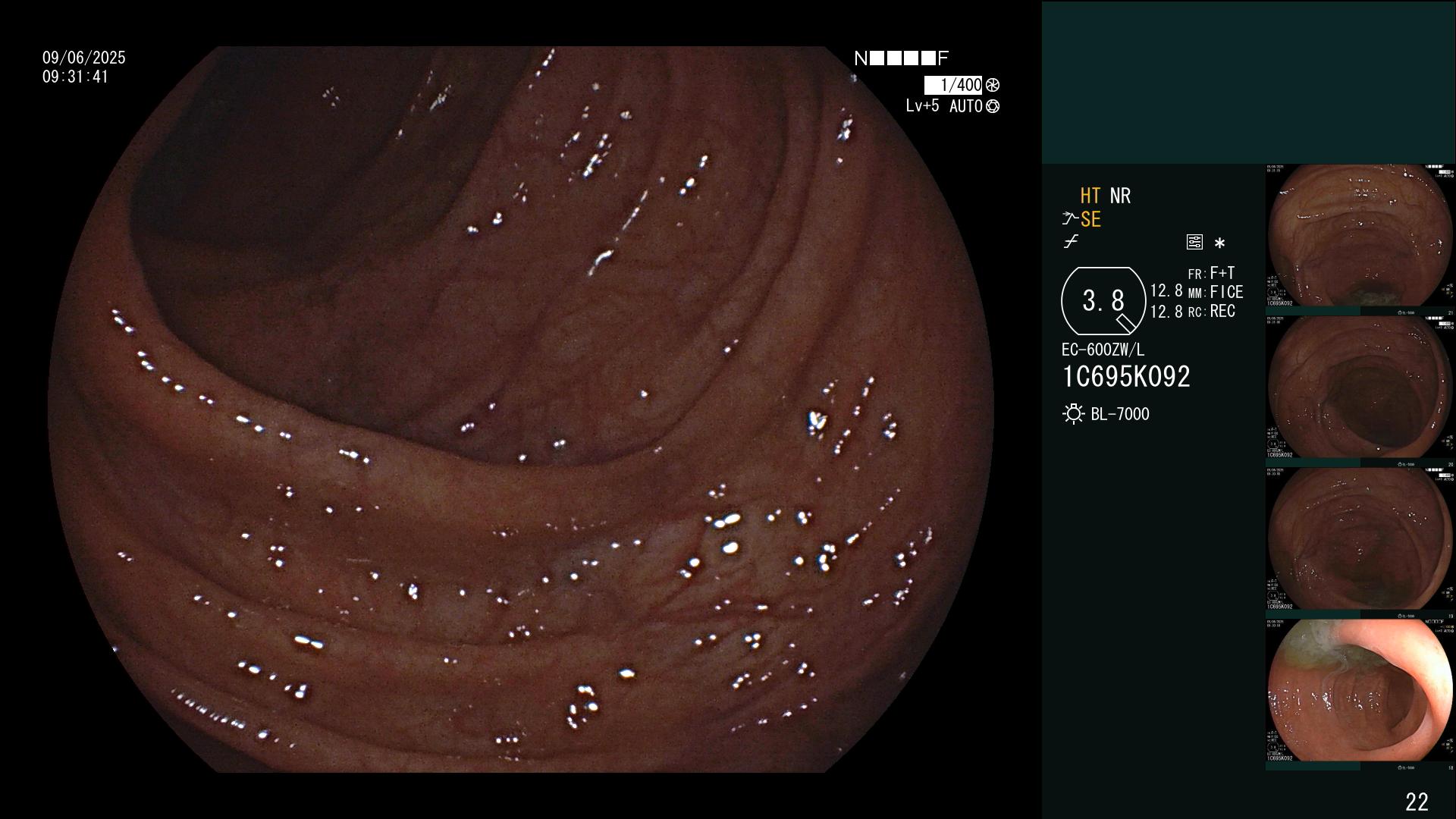Click the asterisk indicator icon
The width and height of the screenshot is (1456, 819).
(1219, 243)
